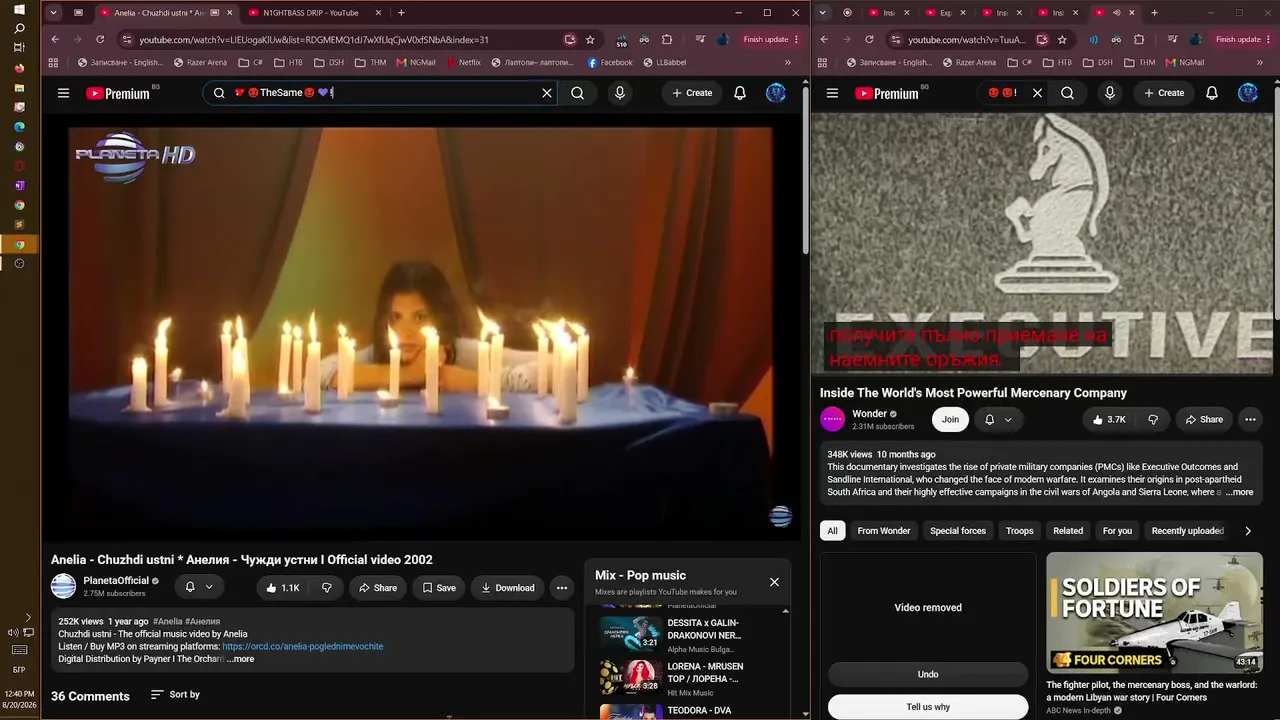Bookmark this page star in left window
The image size is (1280, 720).
point(590,40)
